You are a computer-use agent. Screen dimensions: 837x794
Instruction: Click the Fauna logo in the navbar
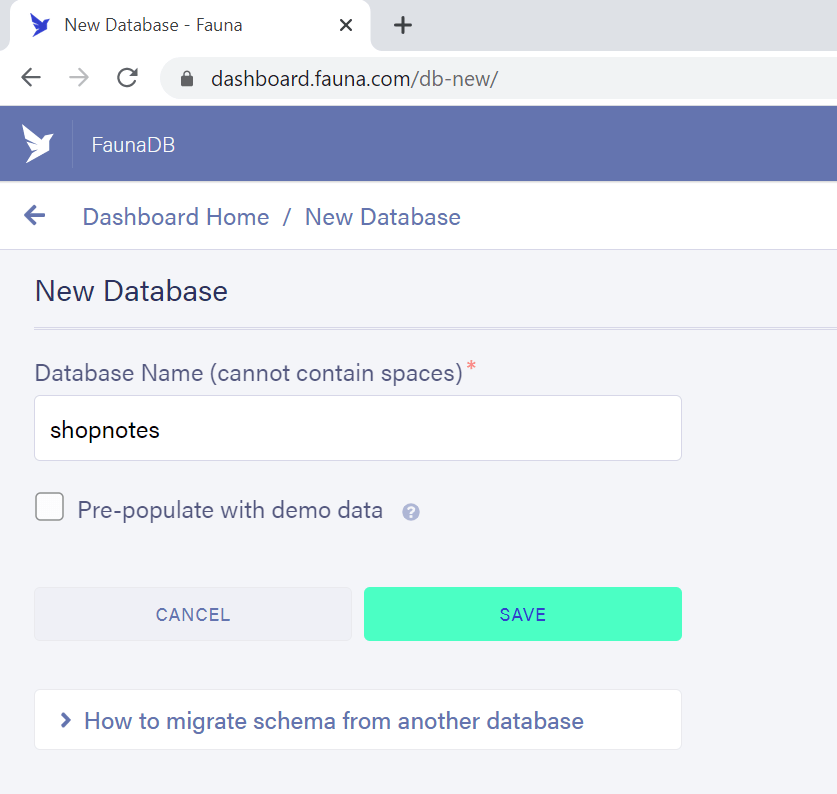tap(36, 143)
